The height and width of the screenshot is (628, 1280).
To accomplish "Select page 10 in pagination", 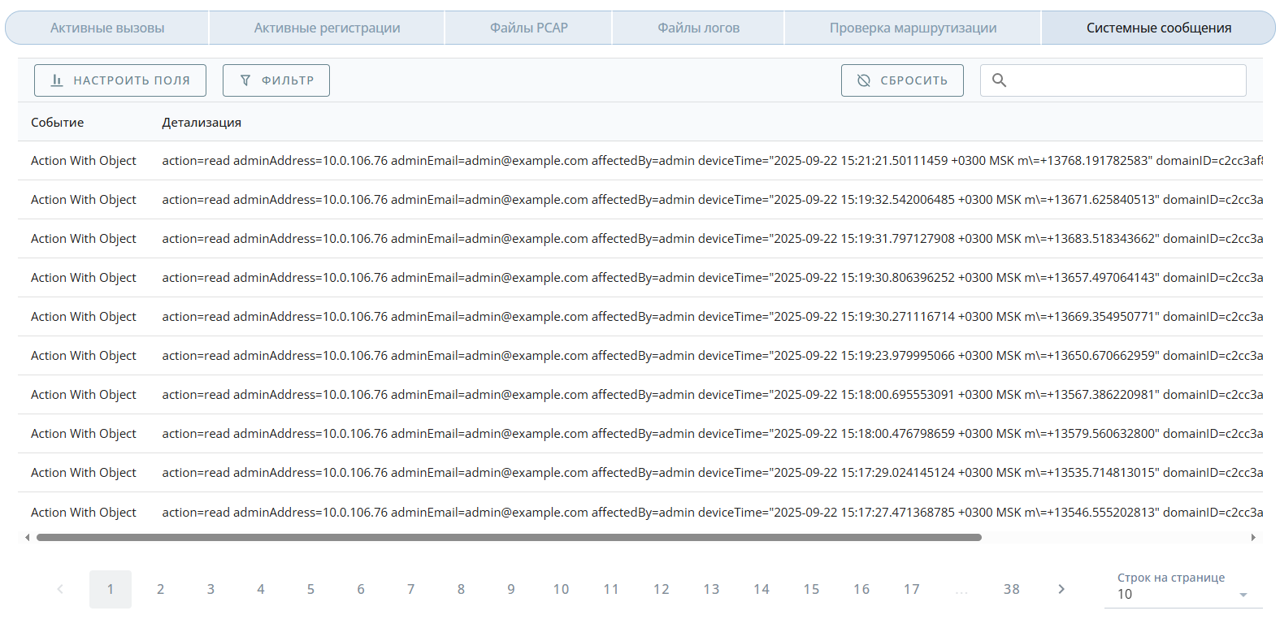I will pos(560,589).
